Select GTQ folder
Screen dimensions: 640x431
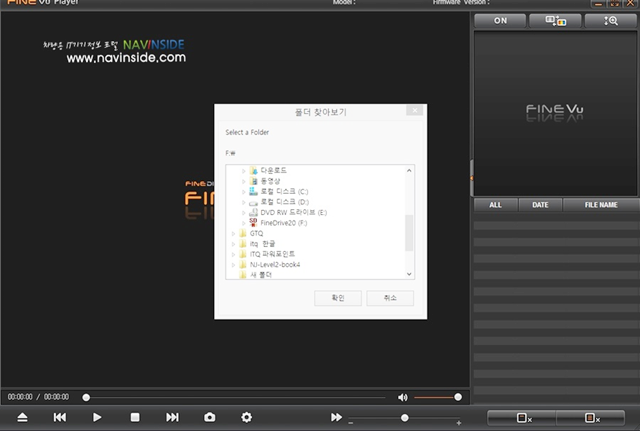coord(256,233)
